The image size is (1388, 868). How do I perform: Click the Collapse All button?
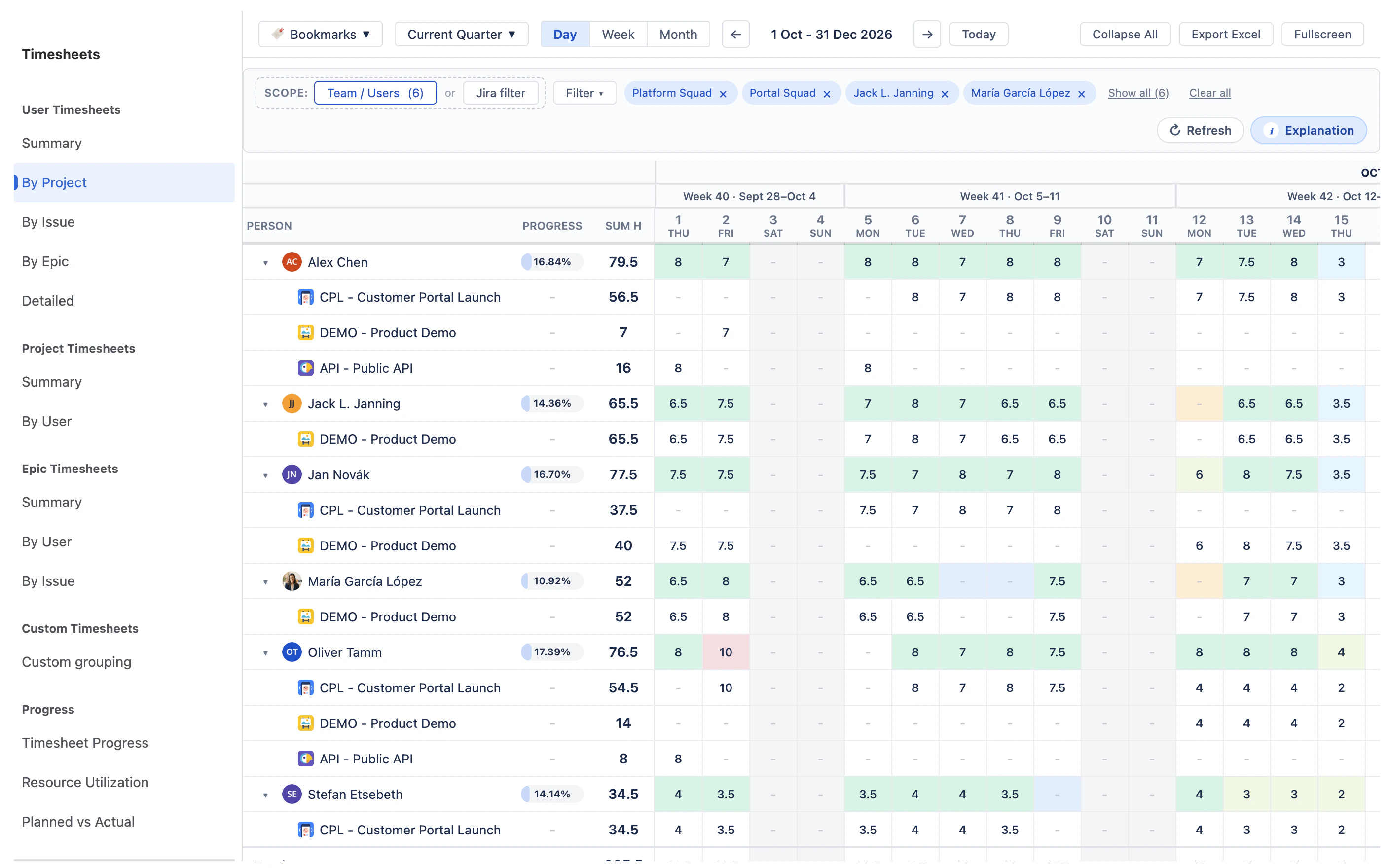1125,35
